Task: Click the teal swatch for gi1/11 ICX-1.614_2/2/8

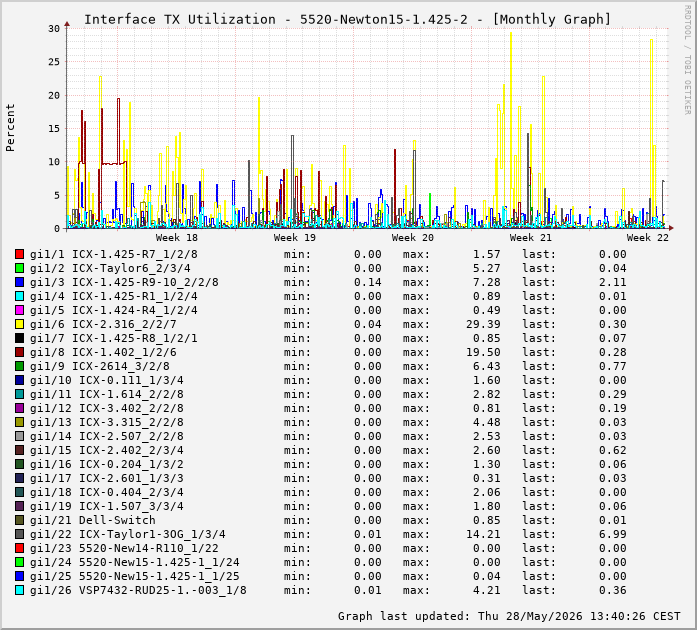Action: tap(19, 394)
